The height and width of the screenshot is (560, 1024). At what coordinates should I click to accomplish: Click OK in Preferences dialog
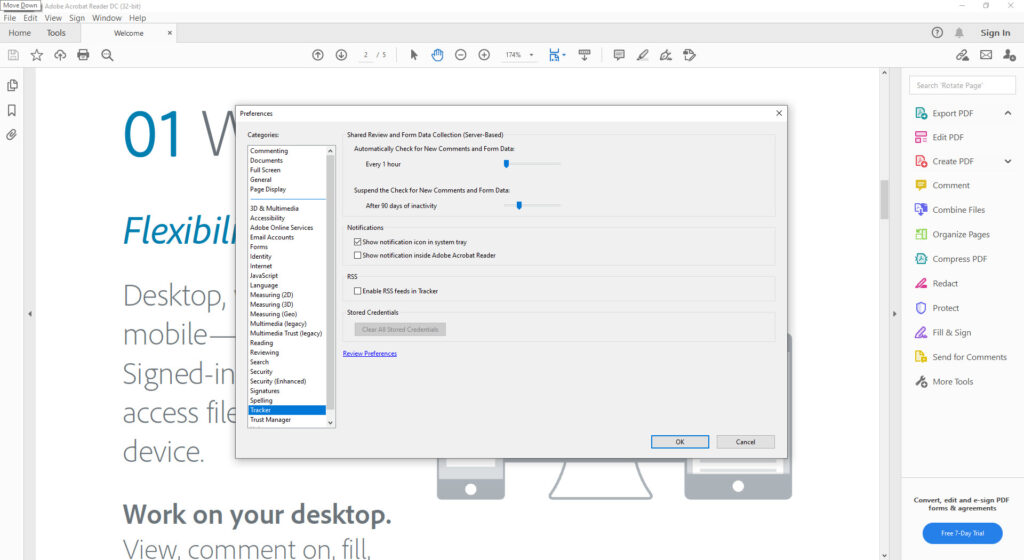680,442
